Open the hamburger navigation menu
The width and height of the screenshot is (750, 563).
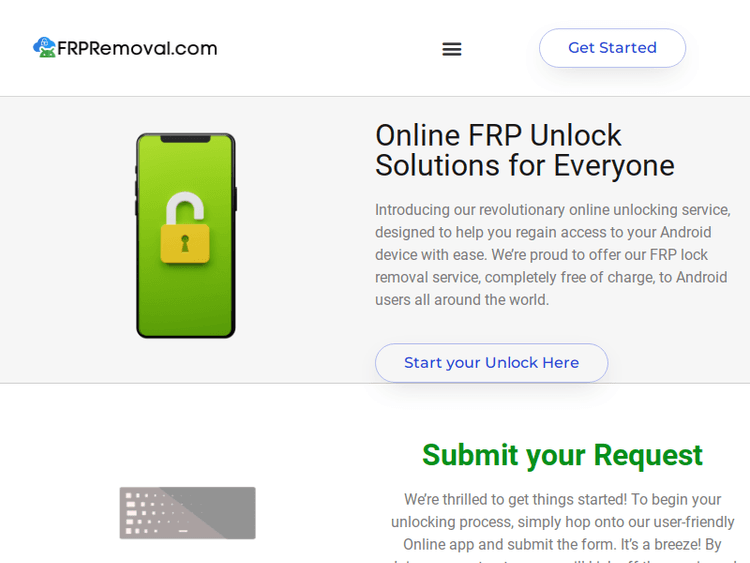coord(452,49)
